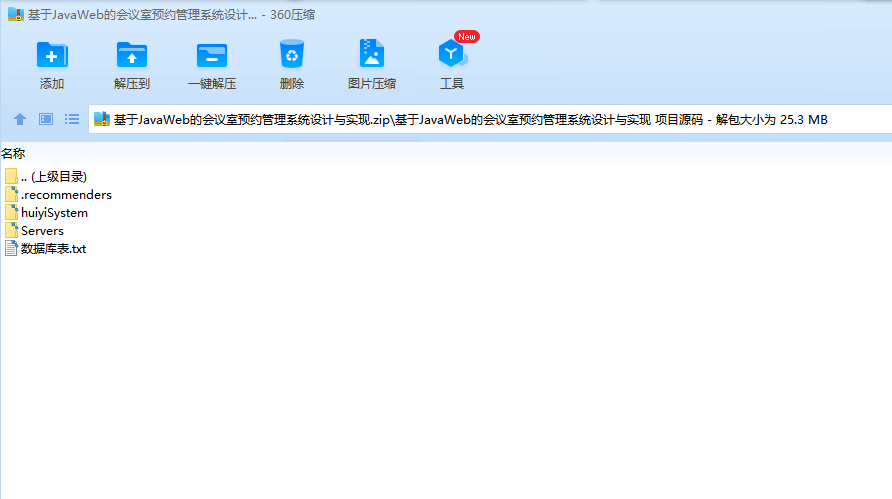Click the archive icon in path bar

tap(101, 119)
